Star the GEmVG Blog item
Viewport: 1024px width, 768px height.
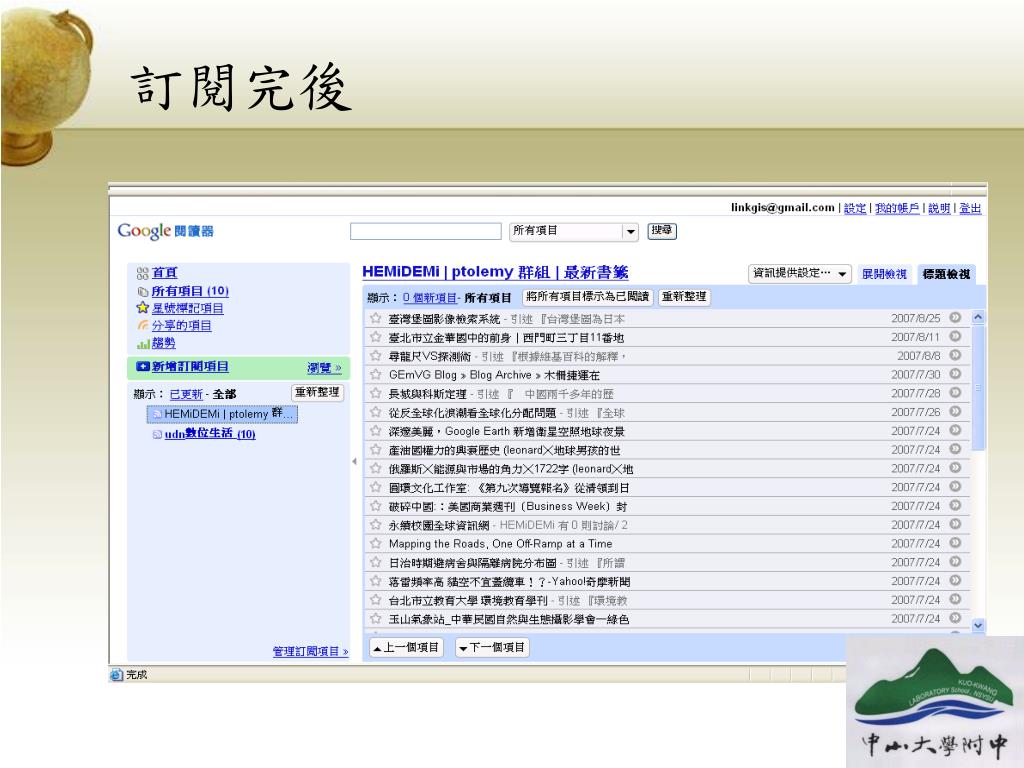376,375
